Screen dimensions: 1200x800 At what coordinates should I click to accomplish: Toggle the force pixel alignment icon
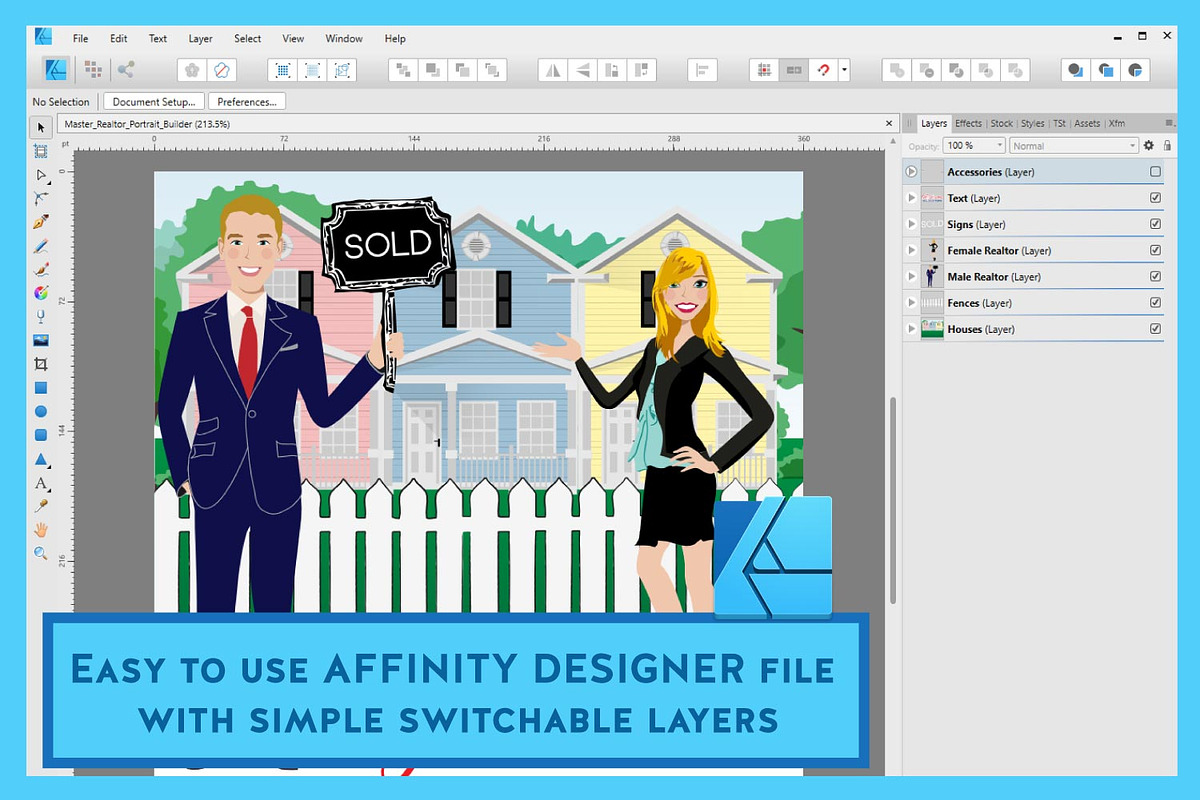764,70
